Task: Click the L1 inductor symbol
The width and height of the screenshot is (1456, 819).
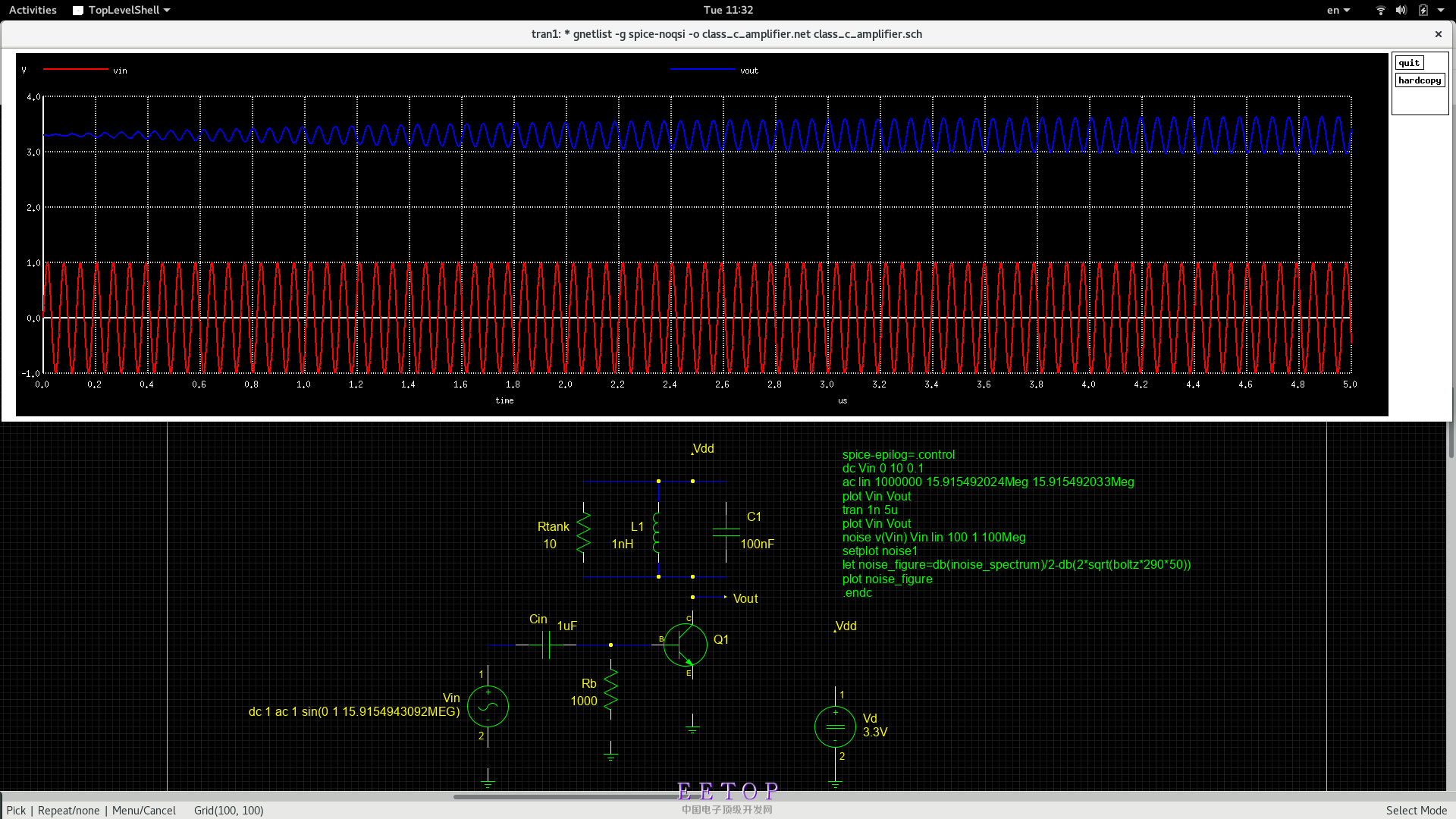Action: [657, 532]
